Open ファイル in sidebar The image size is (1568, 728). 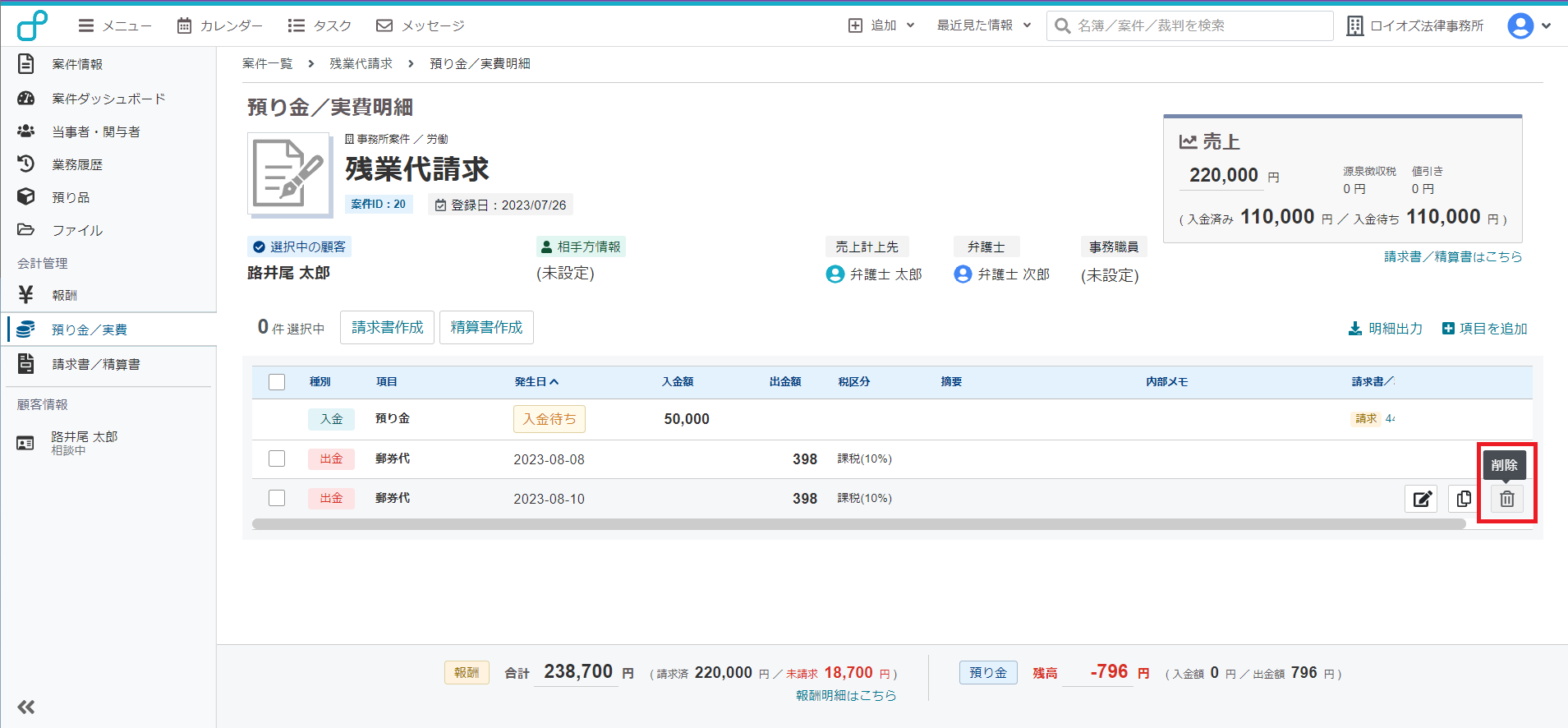(77, 230)
